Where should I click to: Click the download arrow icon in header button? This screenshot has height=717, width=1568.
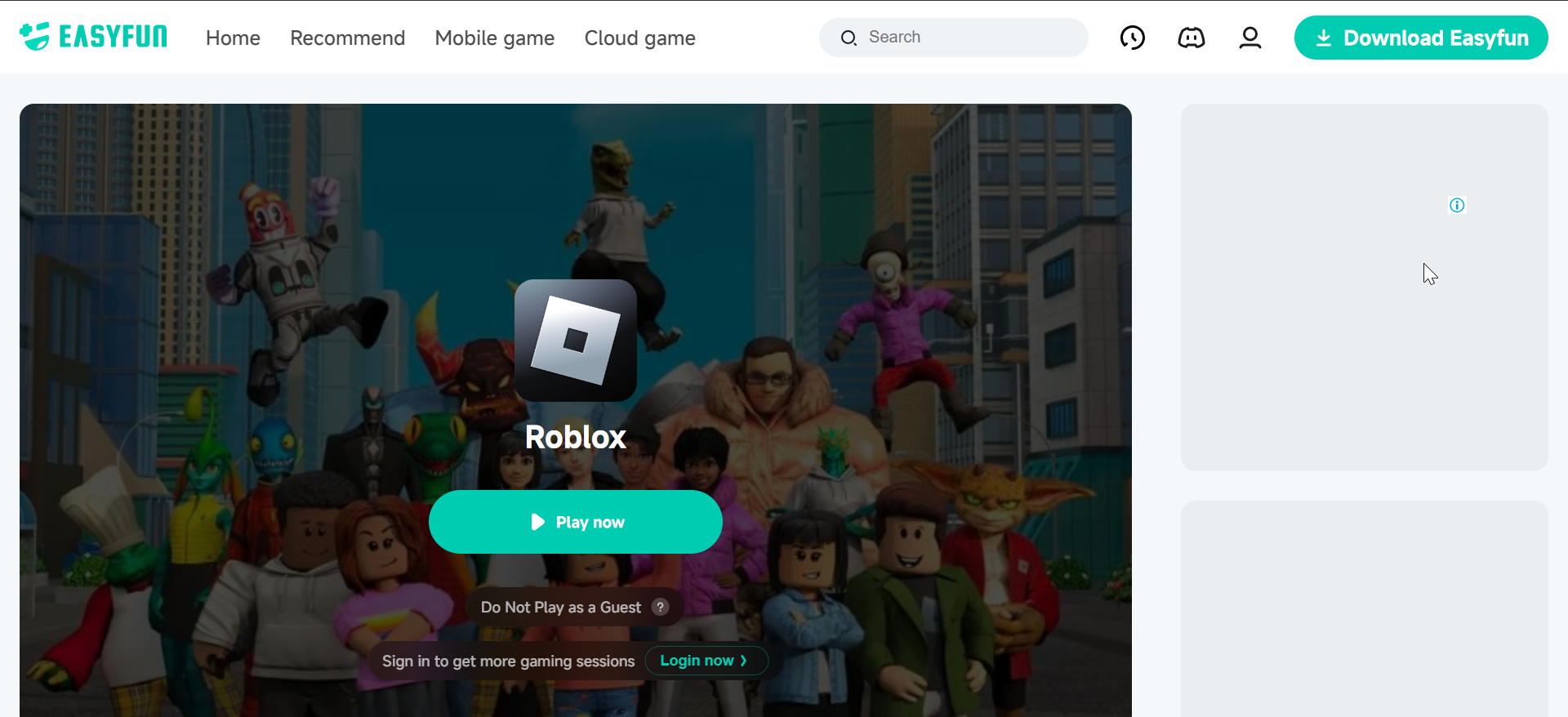1324,38
